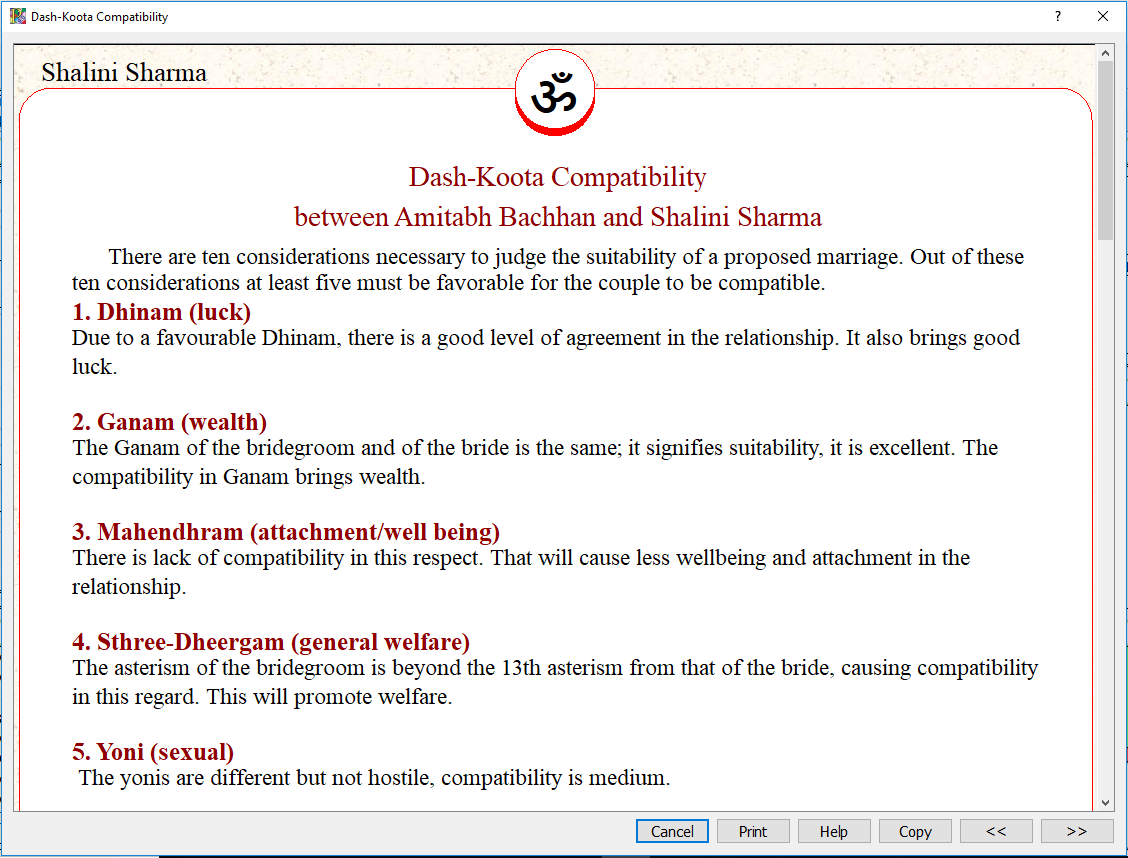
Task: Click the '2. Ganam (wealth)' heading
Action: click(169, 422)
